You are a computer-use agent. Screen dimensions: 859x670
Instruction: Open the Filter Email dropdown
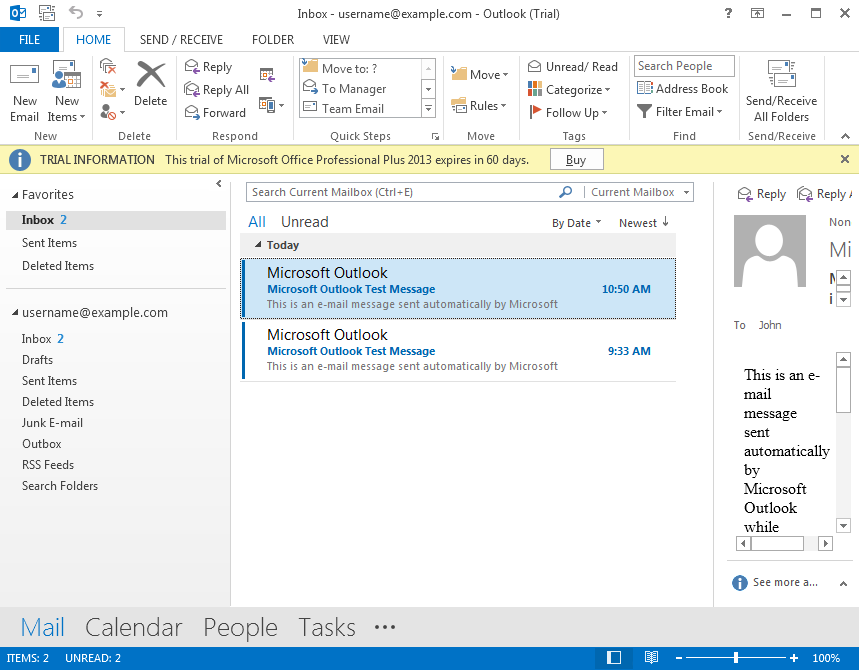click(680, 111)
